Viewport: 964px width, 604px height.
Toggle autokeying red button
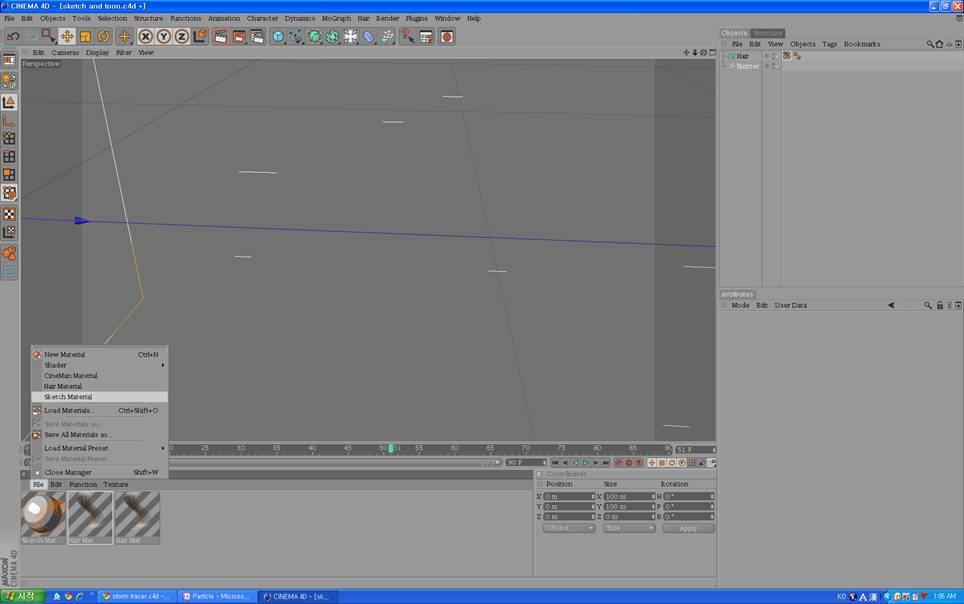point(629,463)
